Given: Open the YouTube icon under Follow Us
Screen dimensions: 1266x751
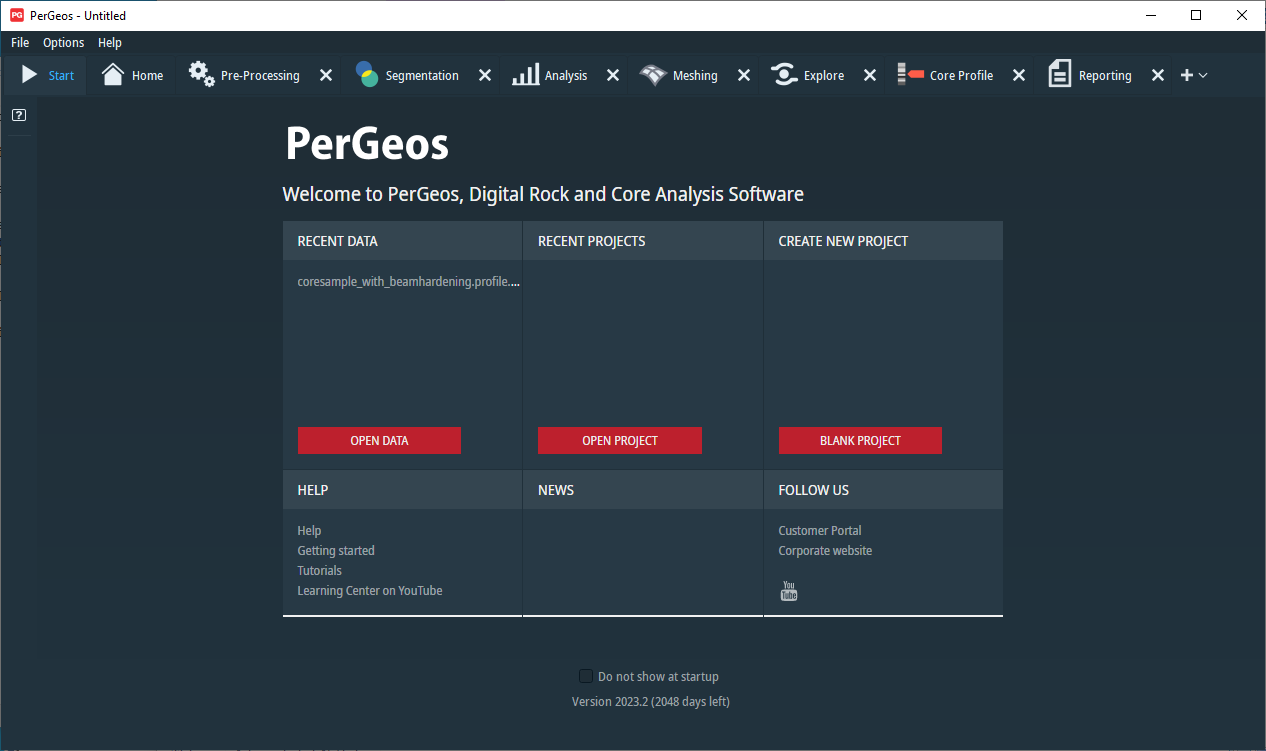Looking at the screenshot, I should point(789,591).
